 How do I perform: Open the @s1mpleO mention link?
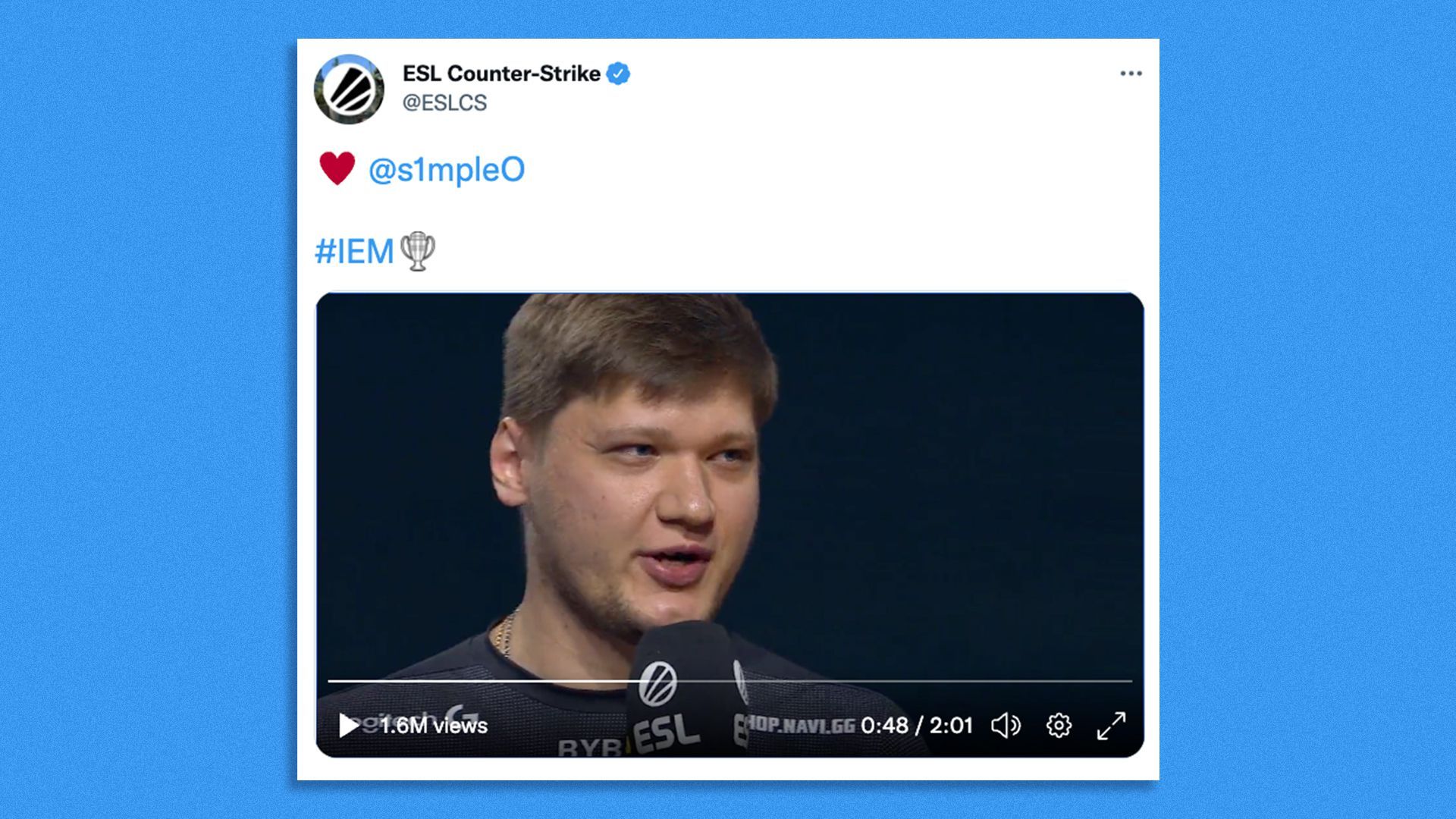[x=446, y=170]
